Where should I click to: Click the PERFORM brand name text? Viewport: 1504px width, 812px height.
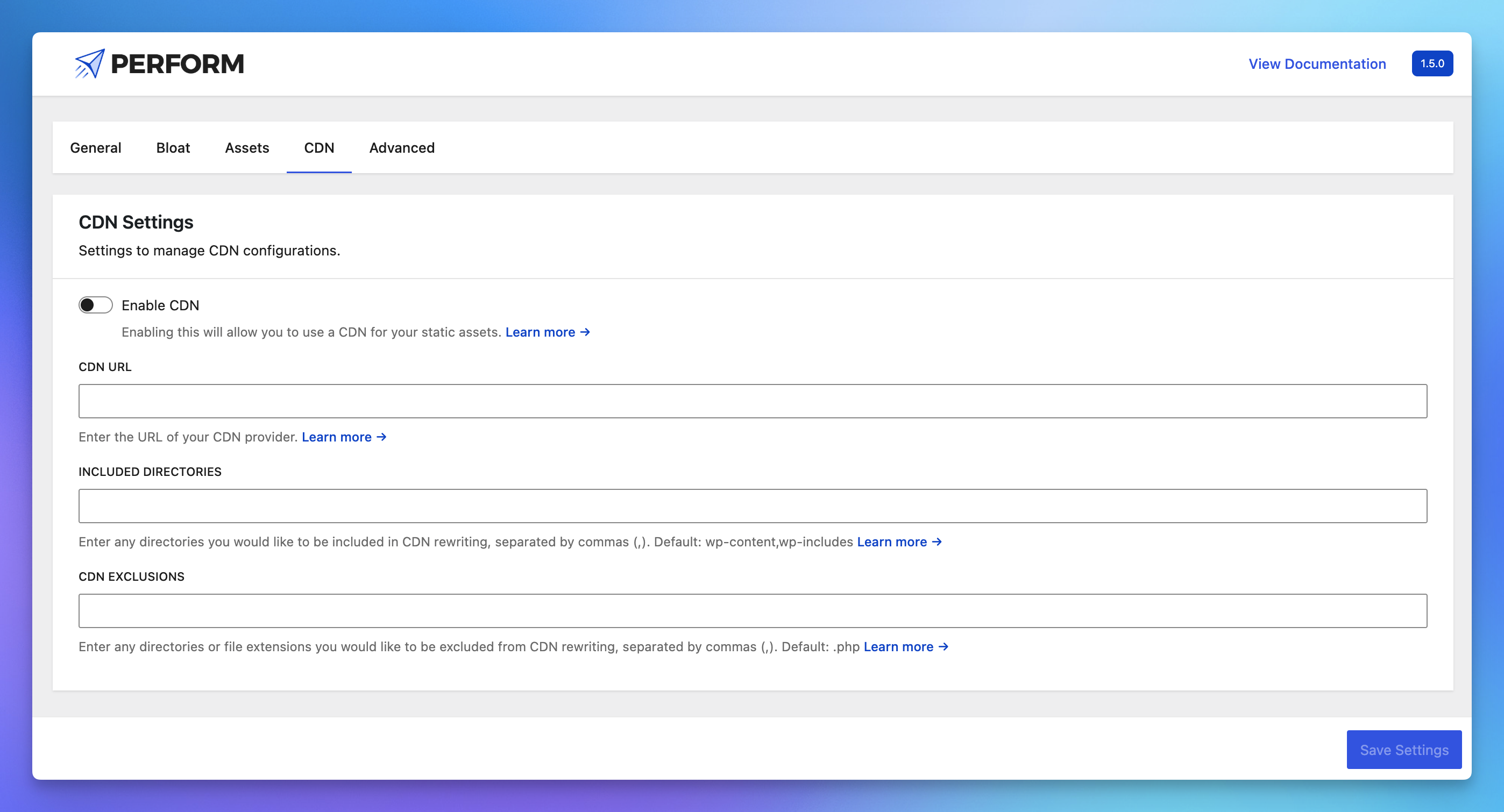(177, 63)
